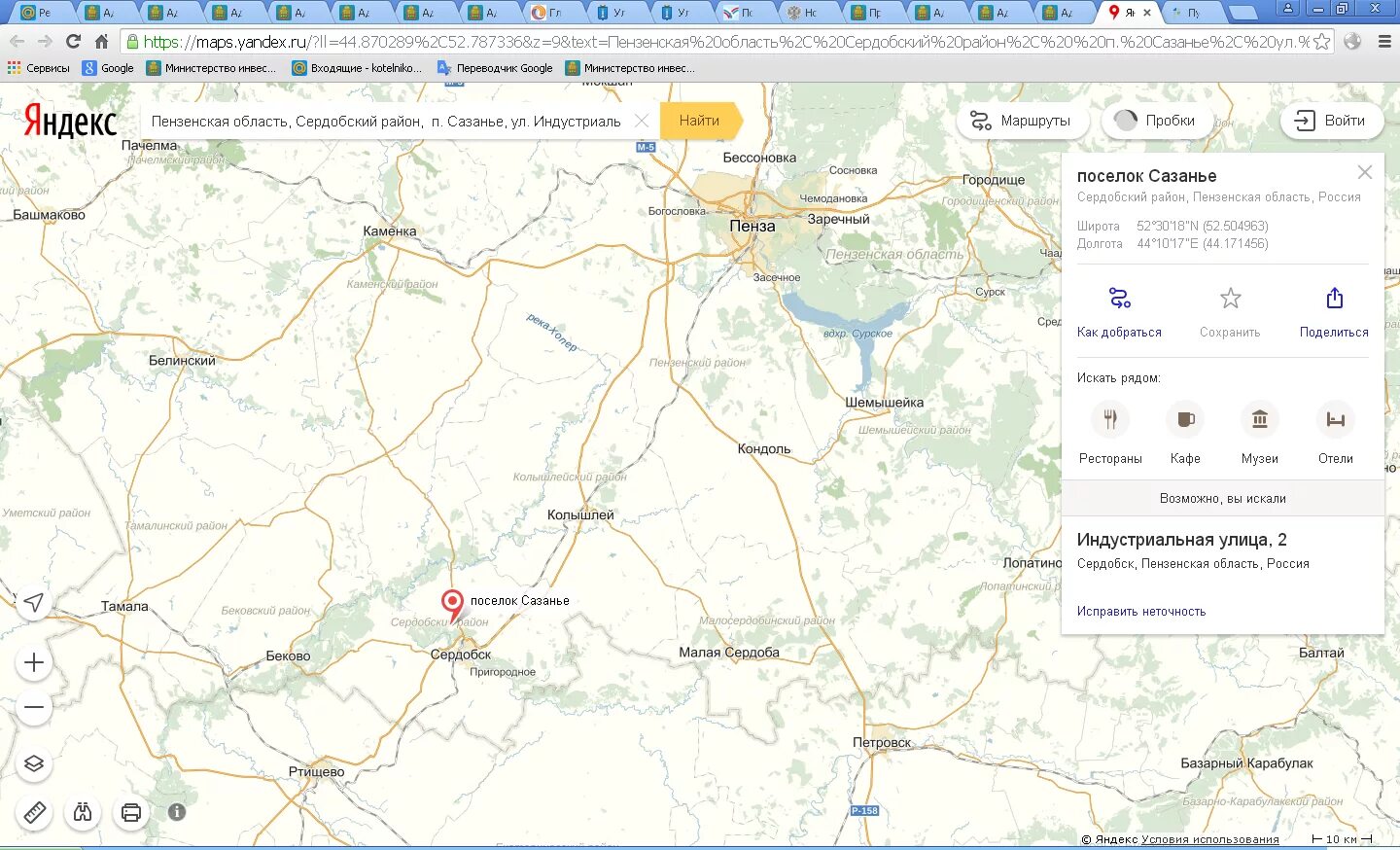
Task: Click the address bar URL
Action: click(725, 42)
